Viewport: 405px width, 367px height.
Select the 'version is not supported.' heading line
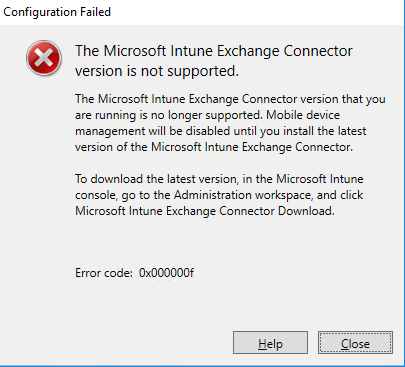click(157, 71)
